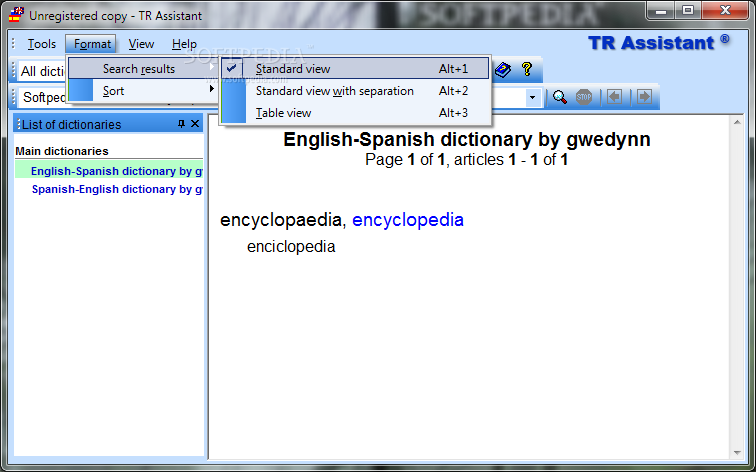756x472 pixels.
Task: Select English-Spanish dictionary by gwedynn in list
Action: point(109,171)
